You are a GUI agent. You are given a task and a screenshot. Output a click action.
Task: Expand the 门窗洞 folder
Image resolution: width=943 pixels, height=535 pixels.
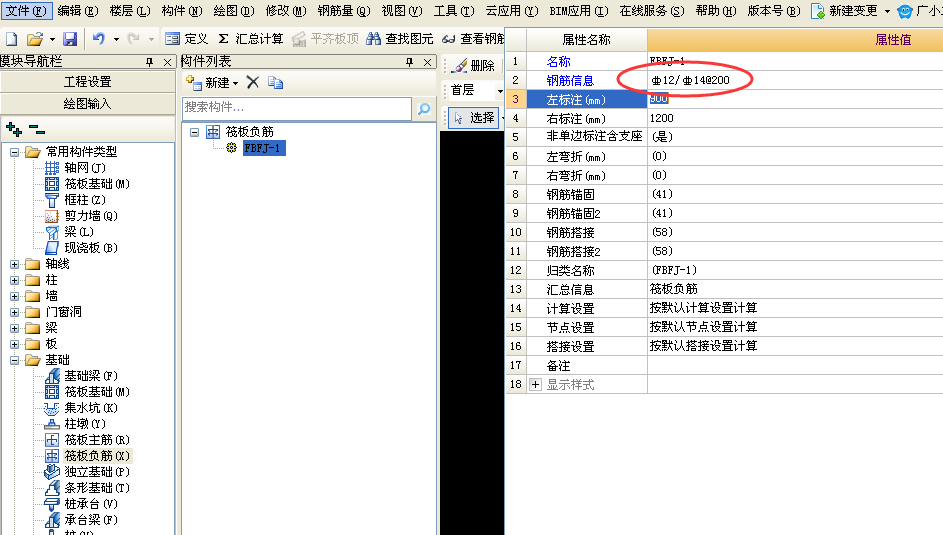(14, 312)
